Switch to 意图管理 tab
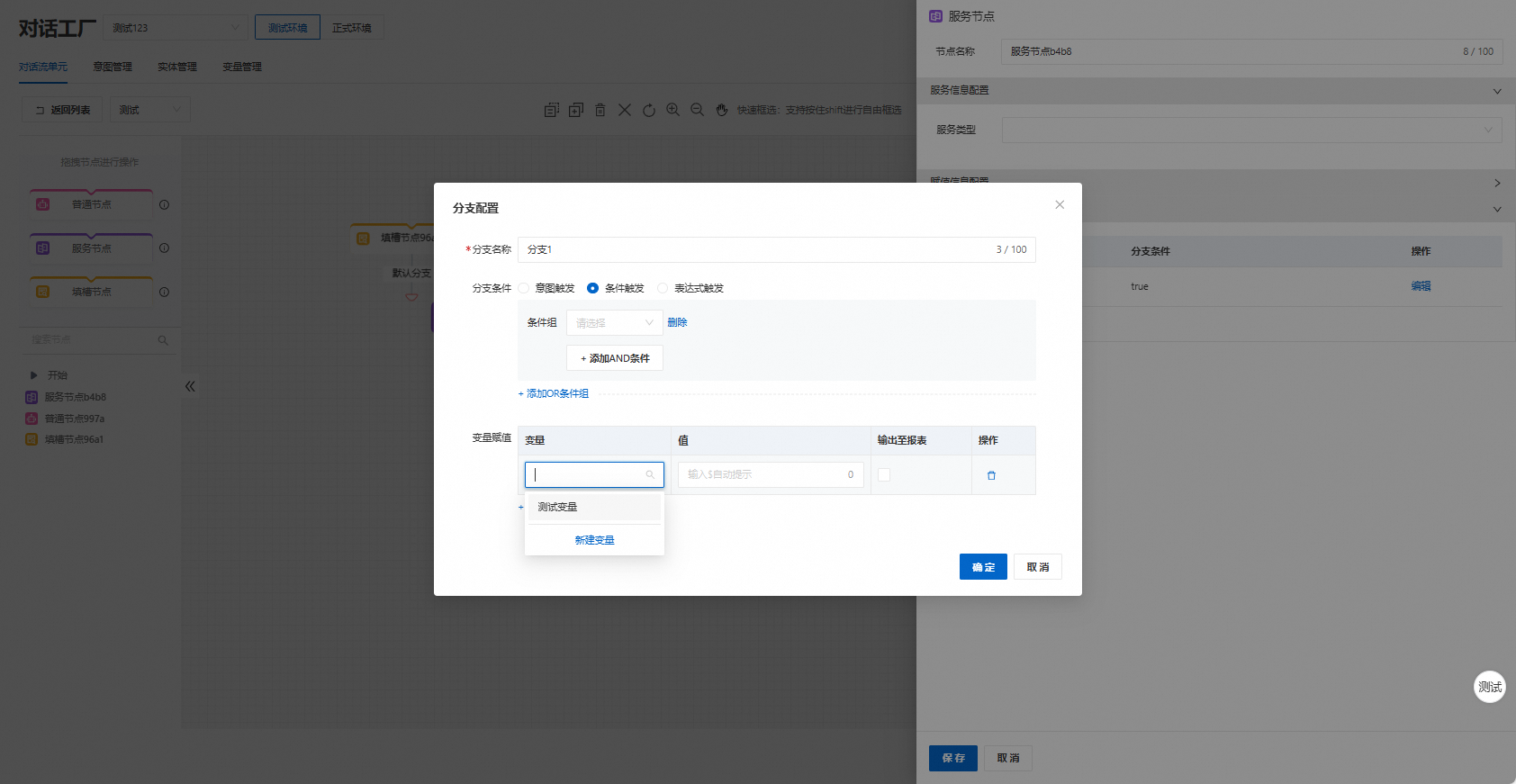 pos(113,67)
